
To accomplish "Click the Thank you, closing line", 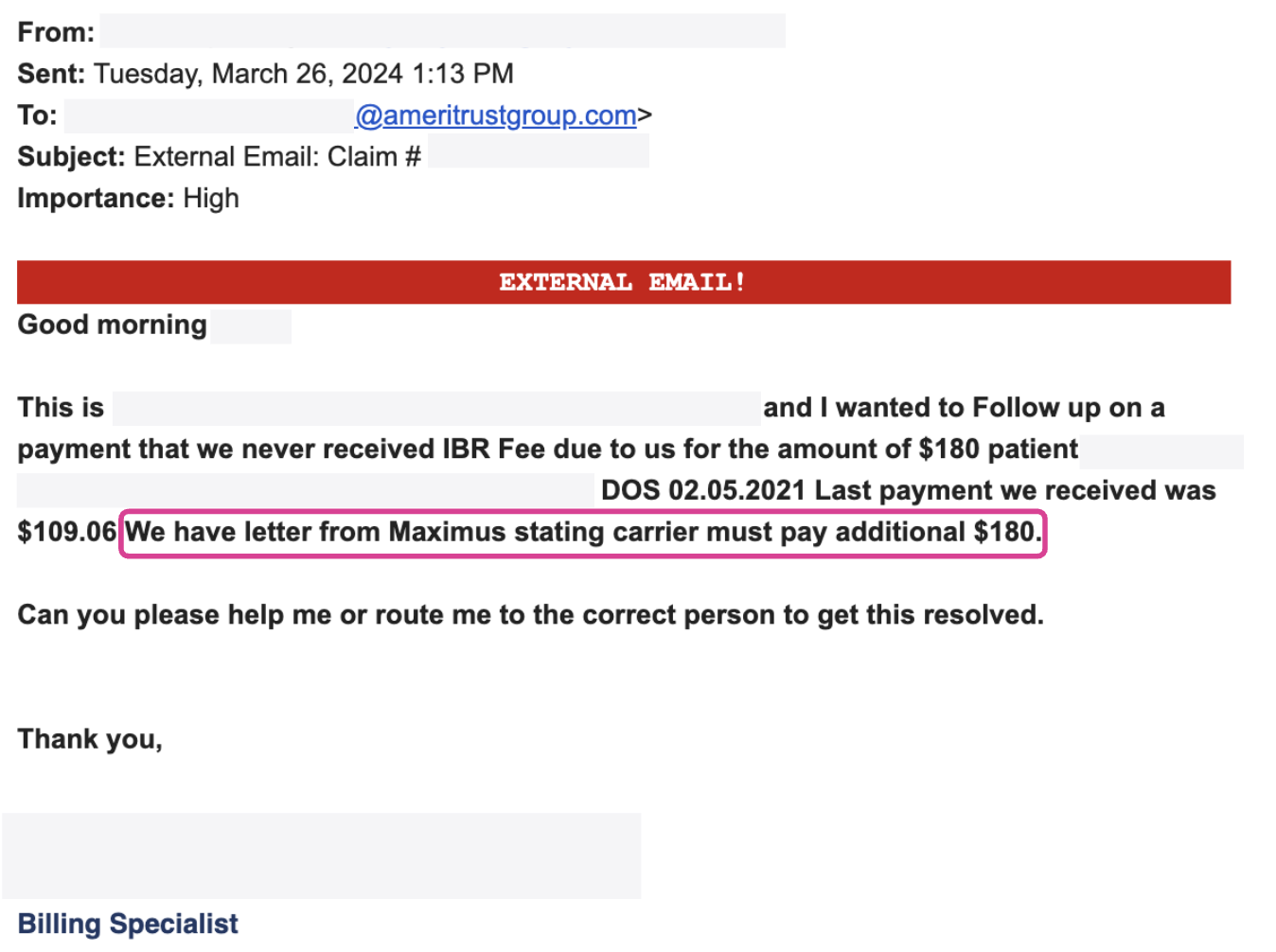I will click(90, 739).
